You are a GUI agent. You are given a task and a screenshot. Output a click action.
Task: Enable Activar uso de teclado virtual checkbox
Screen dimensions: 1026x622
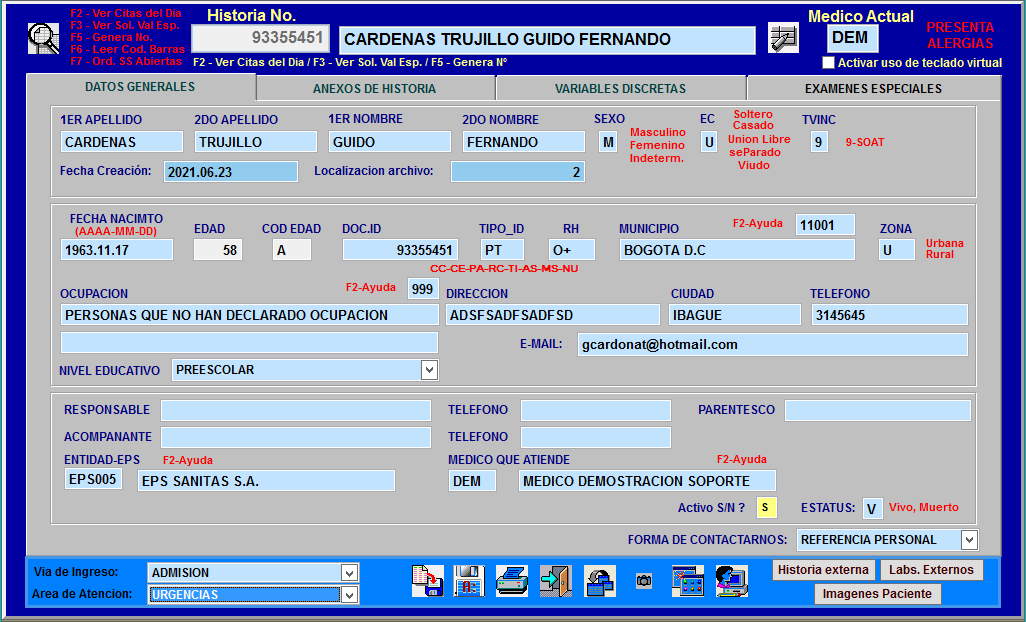[828, 63]
